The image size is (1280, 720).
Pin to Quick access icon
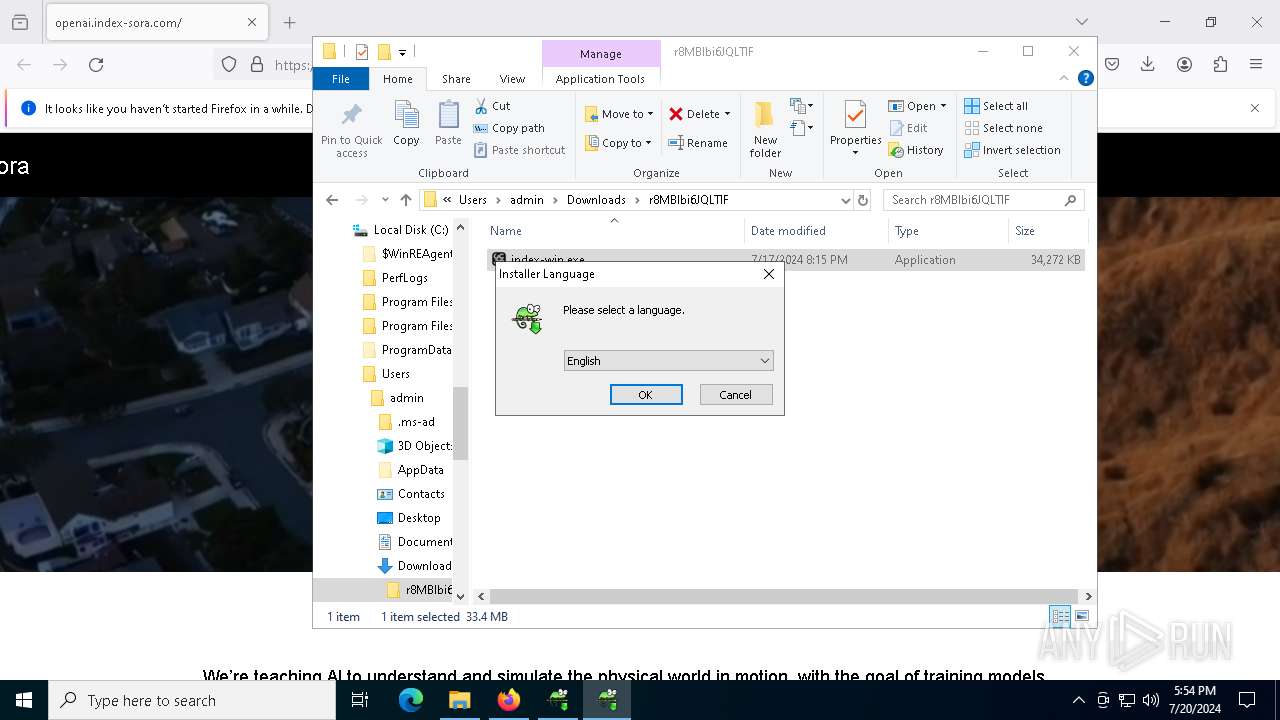click(351, 129)
